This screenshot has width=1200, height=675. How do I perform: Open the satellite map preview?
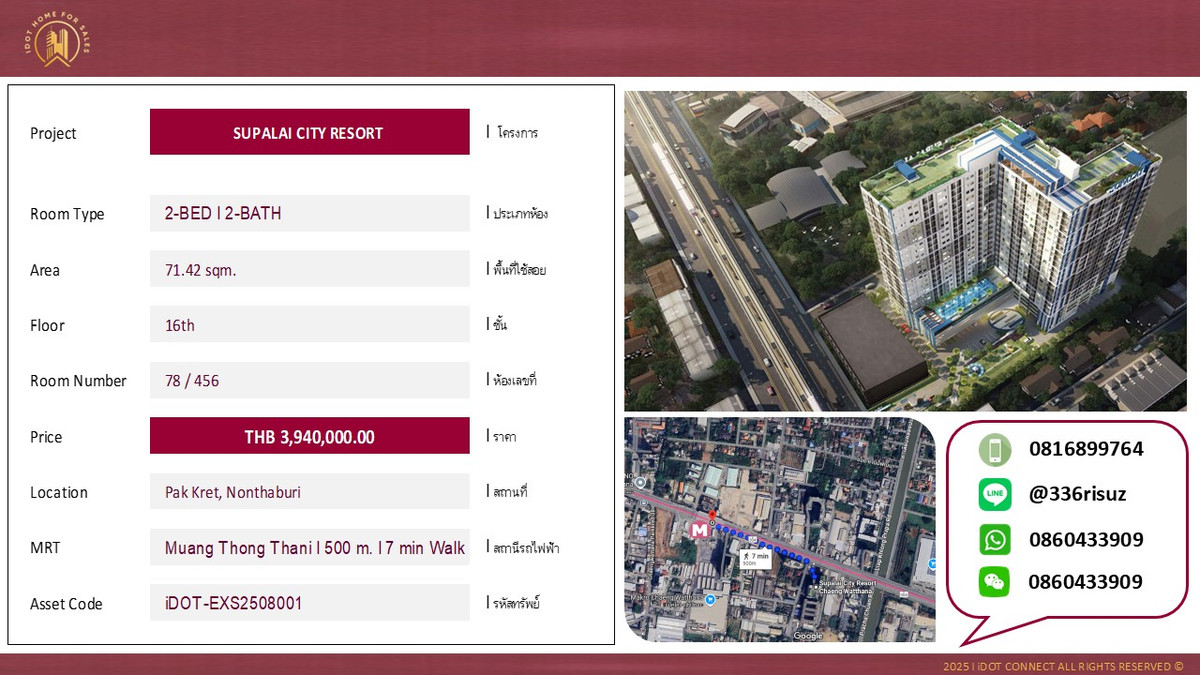tap(780, 531)
